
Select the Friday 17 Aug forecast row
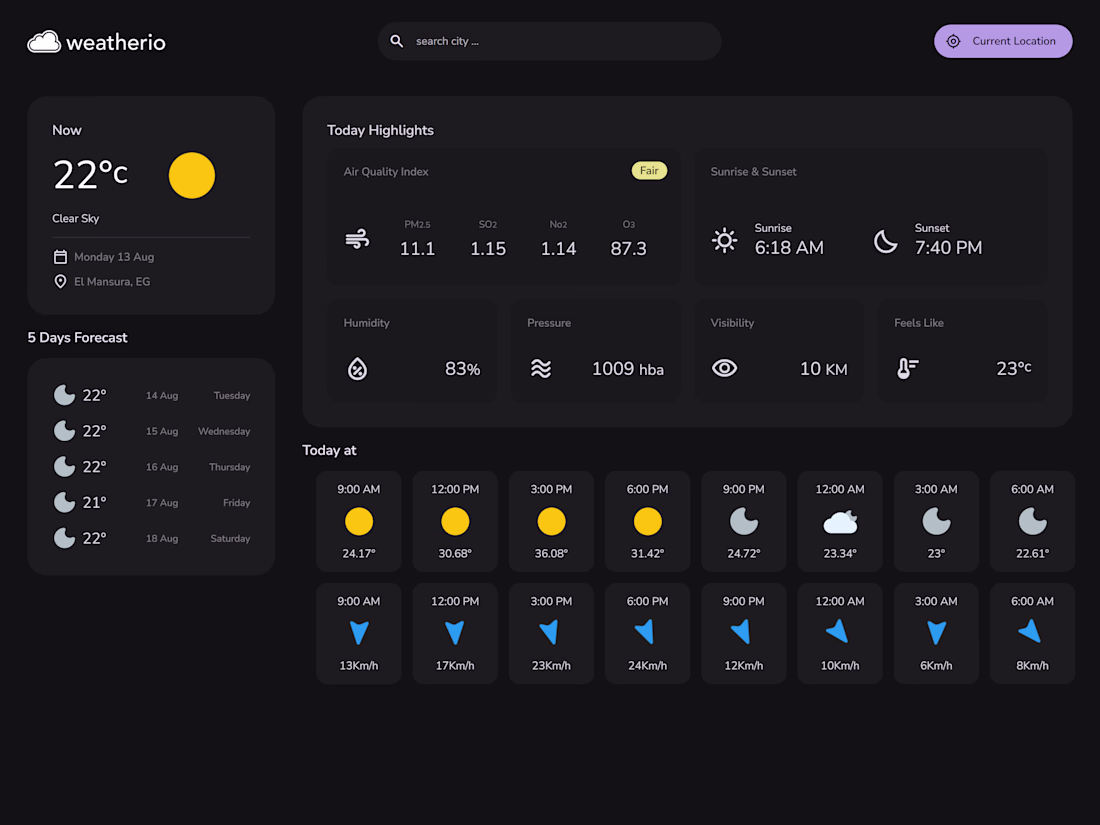[152, 502]
